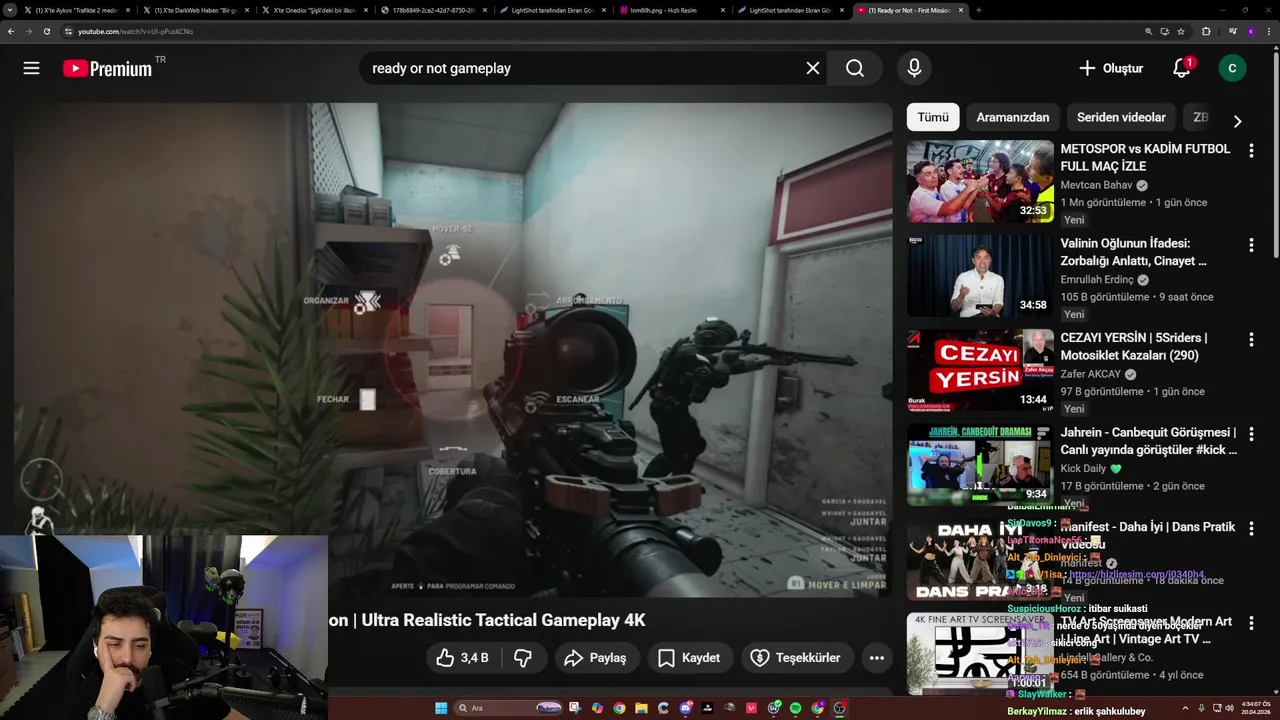Viewport: 1280px width, 720px height.
Task: Click Oluştur create button
Action: (x=1110, y=68)
